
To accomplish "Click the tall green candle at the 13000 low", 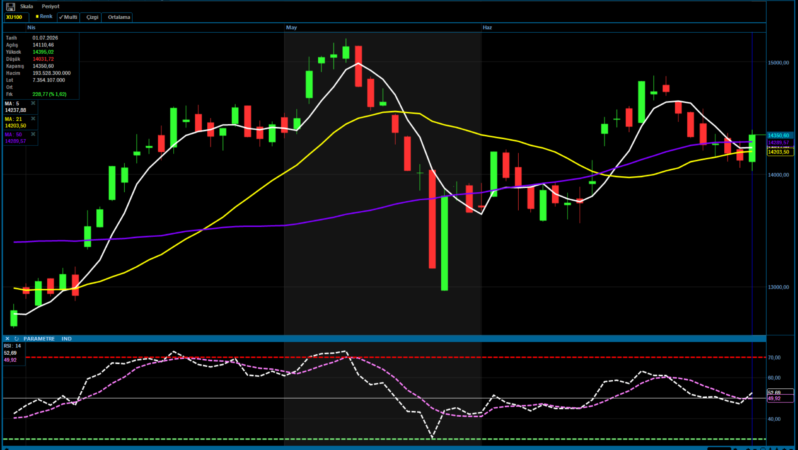I will tap(444, 243).
